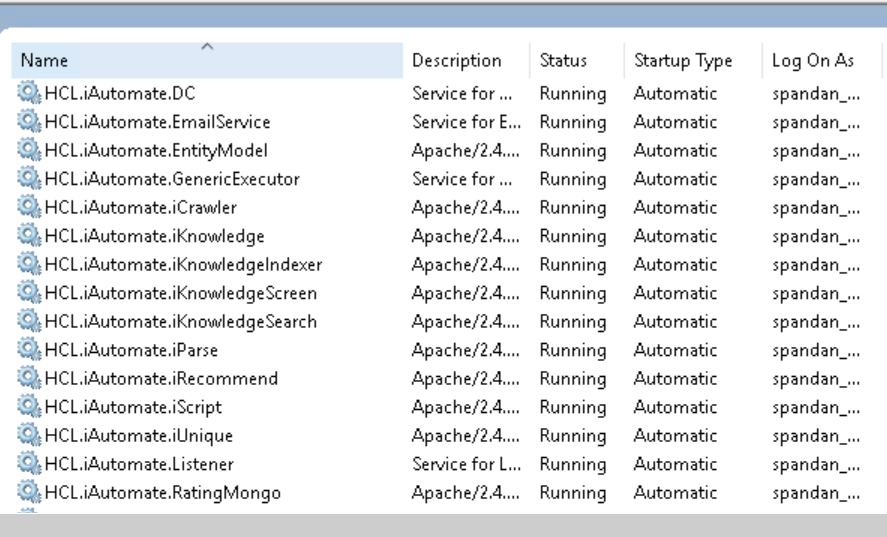This screenshot has height=537, width=887.
Task: Click the gear icon next to HCL.iAutomate.iParse
Action: coord(29,350)
